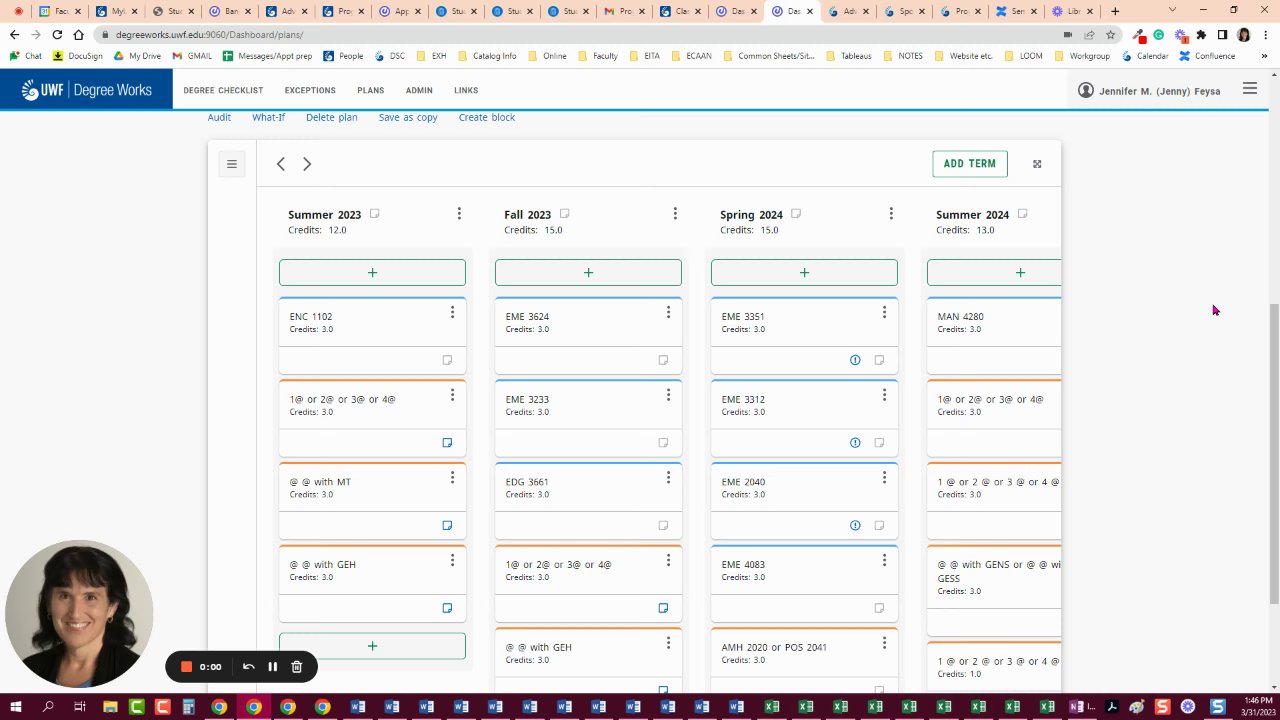Open Spring 2024 term options menu
This screenshot has width=1280, height=720.
tap(891, 214)
